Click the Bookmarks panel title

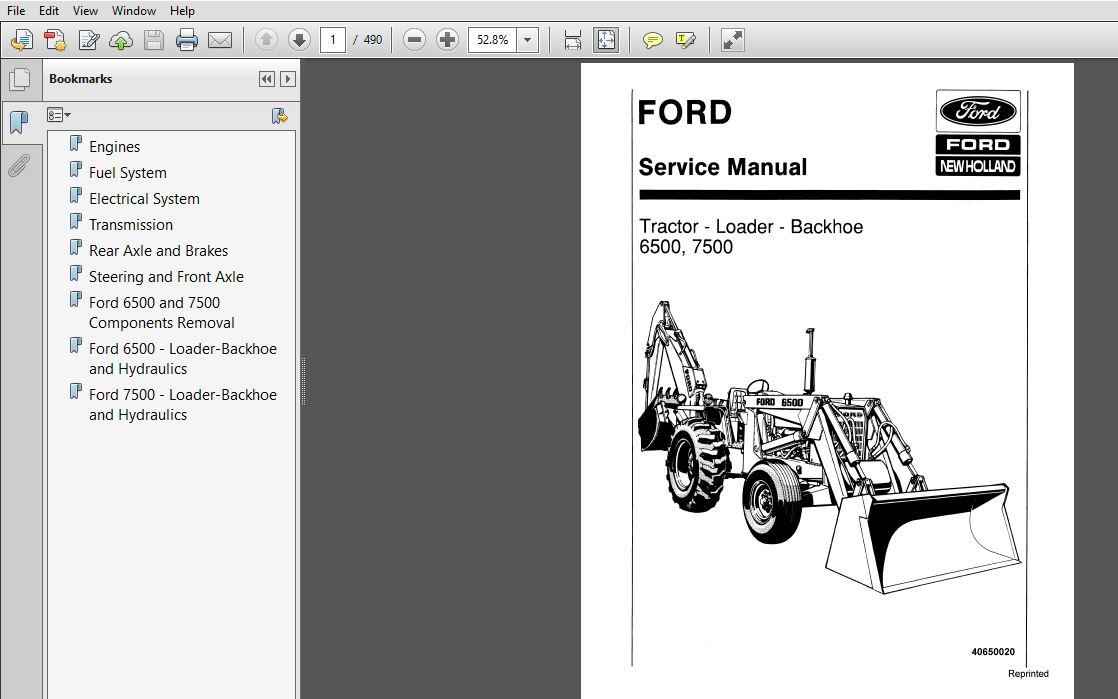(x=81, y=79)
